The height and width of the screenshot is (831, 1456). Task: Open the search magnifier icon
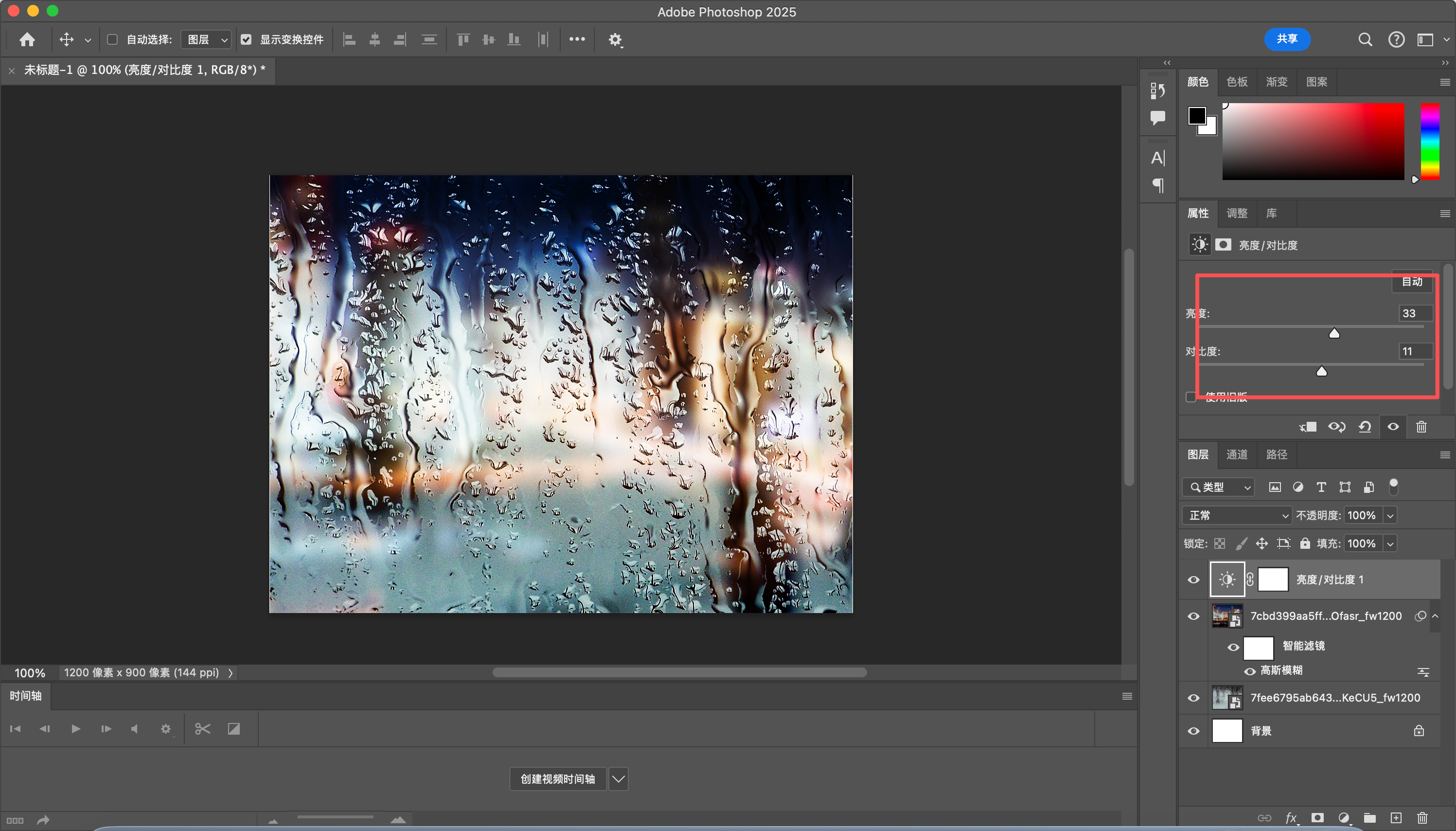(1365, 39)
